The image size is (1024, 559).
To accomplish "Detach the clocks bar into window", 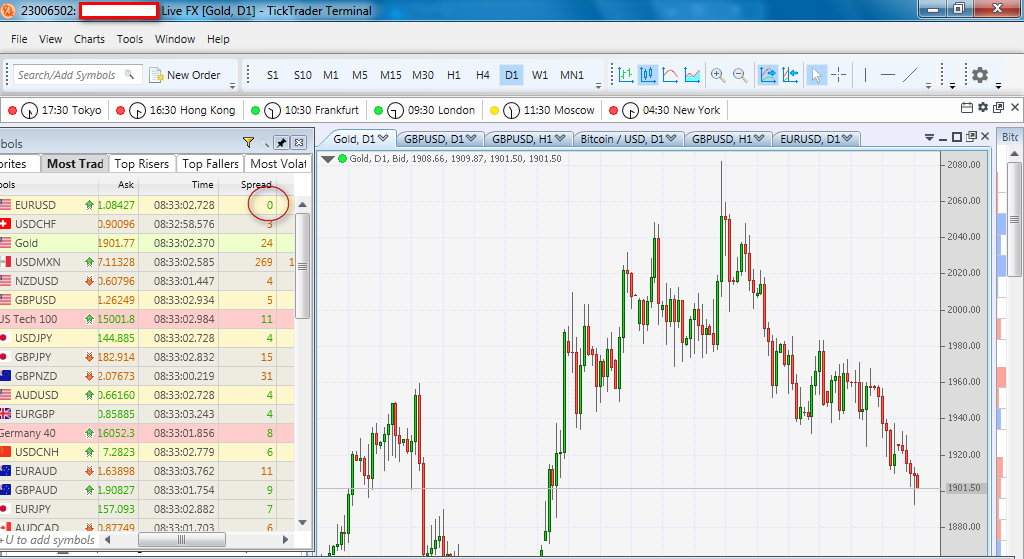I will [999, 107].
